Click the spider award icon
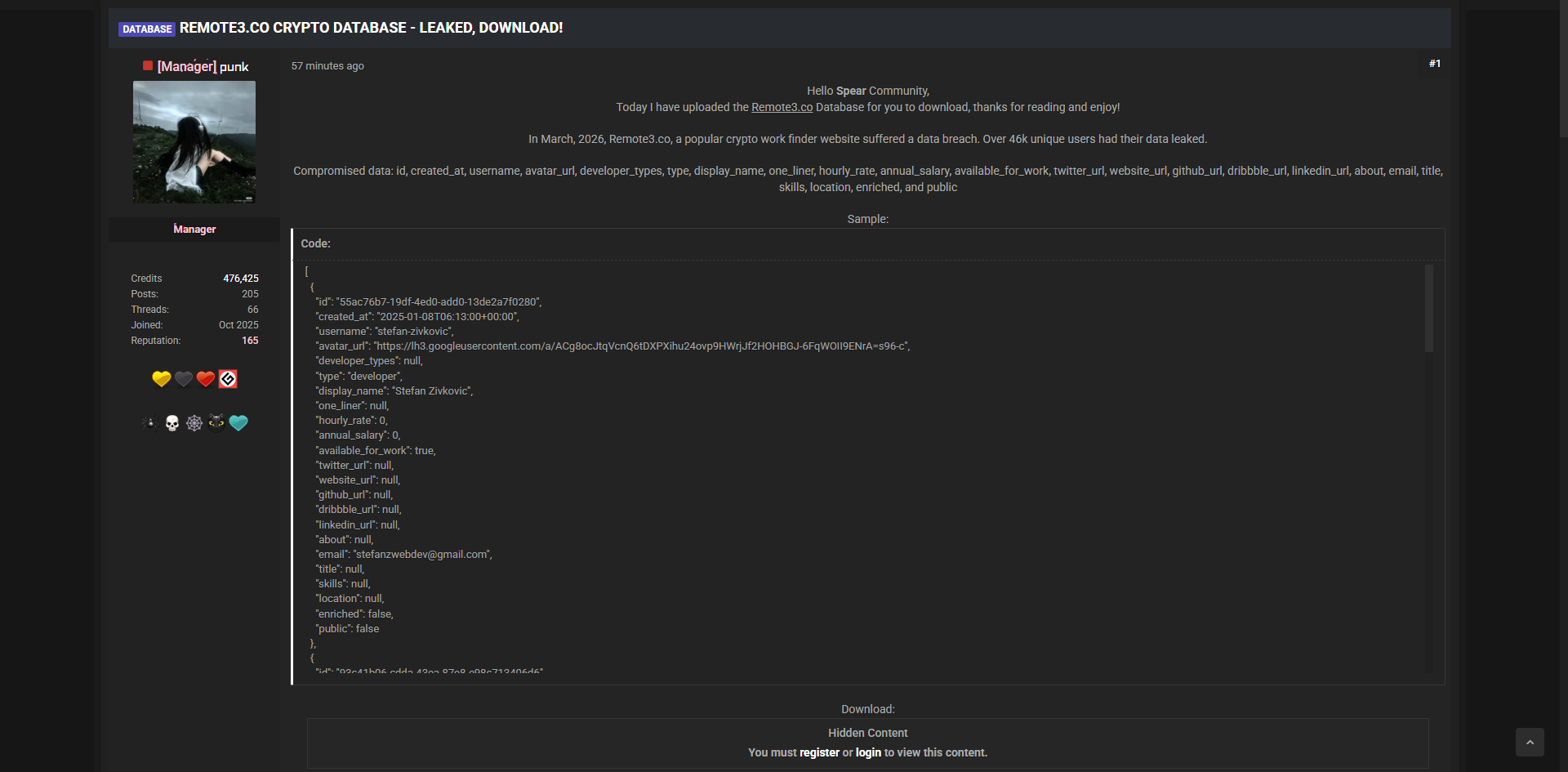 point(149,423)
